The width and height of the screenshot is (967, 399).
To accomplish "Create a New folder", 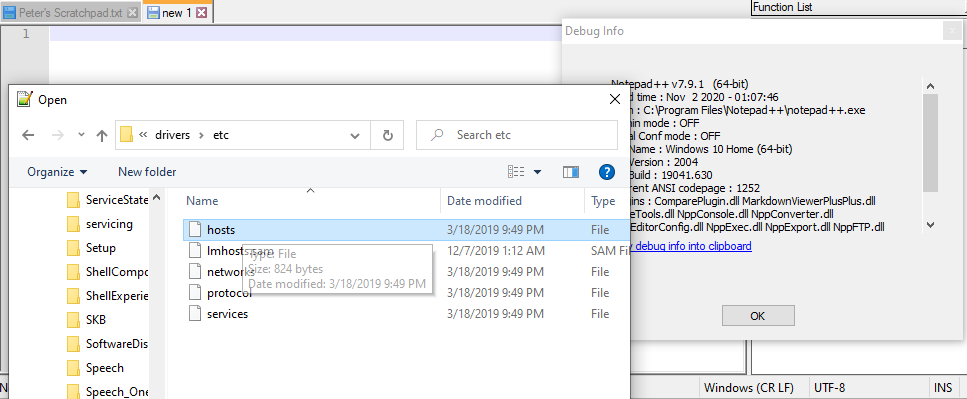I will [147, 172].
